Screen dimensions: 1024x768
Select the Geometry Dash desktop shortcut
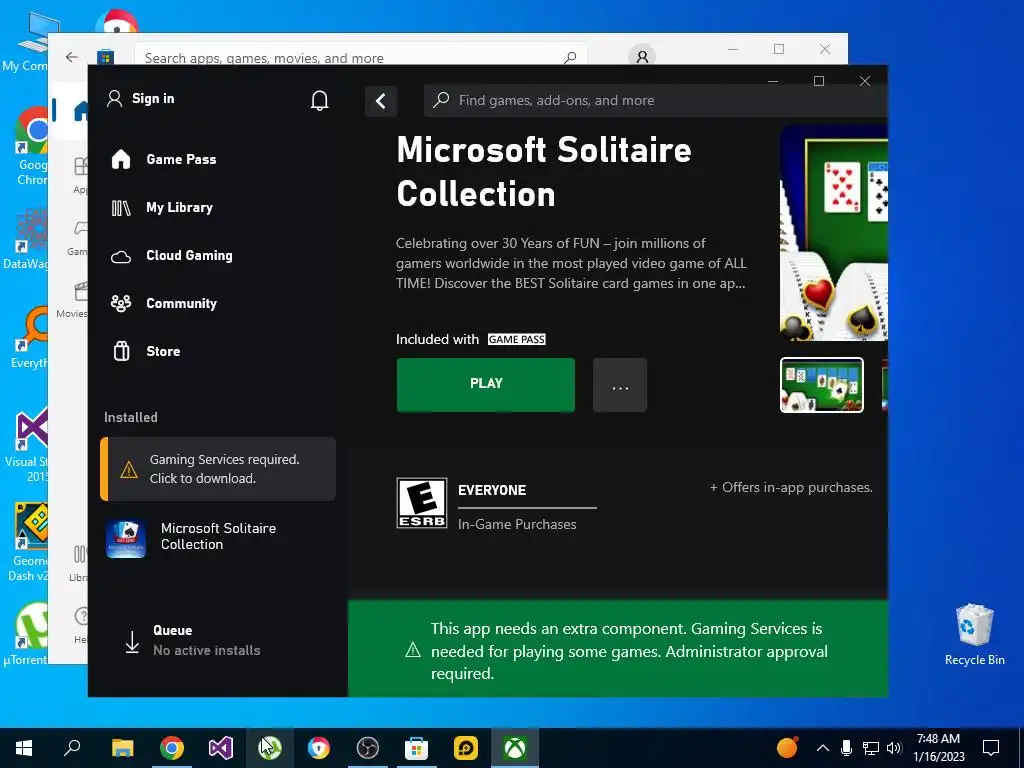[26, 543]
